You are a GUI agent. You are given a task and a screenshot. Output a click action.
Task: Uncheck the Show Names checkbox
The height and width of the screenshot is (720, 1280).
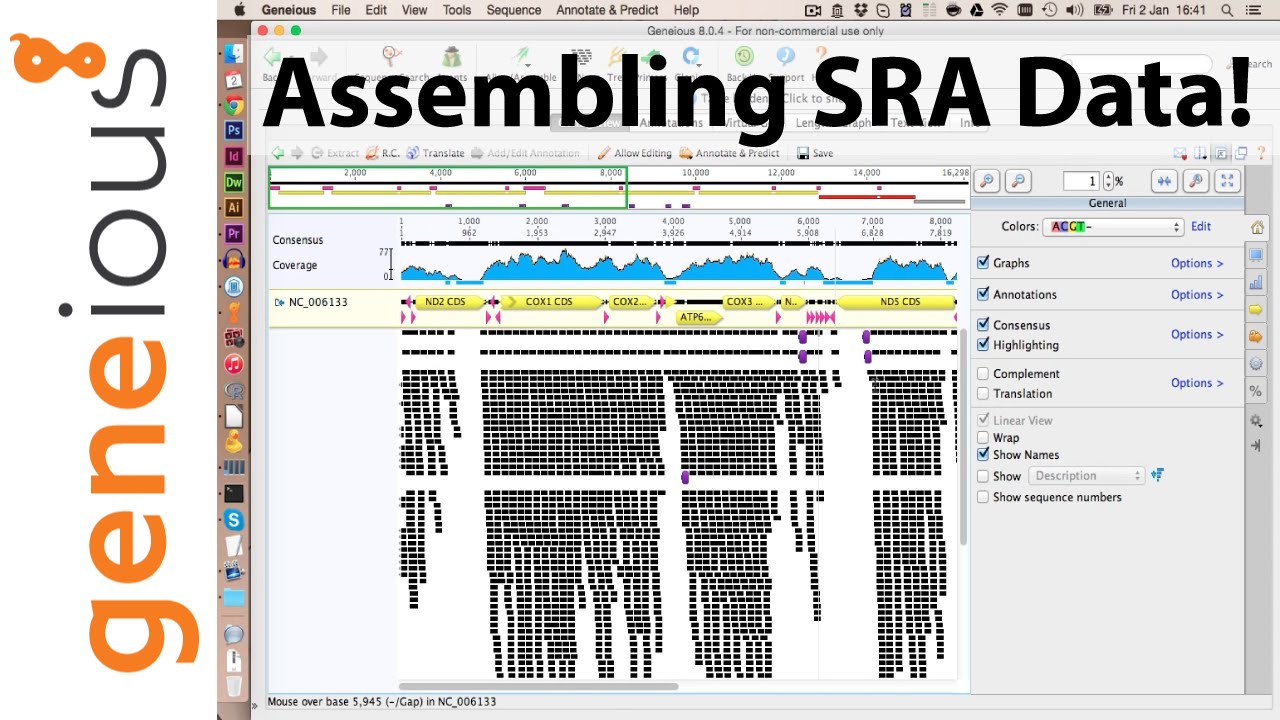pos(983,454)
